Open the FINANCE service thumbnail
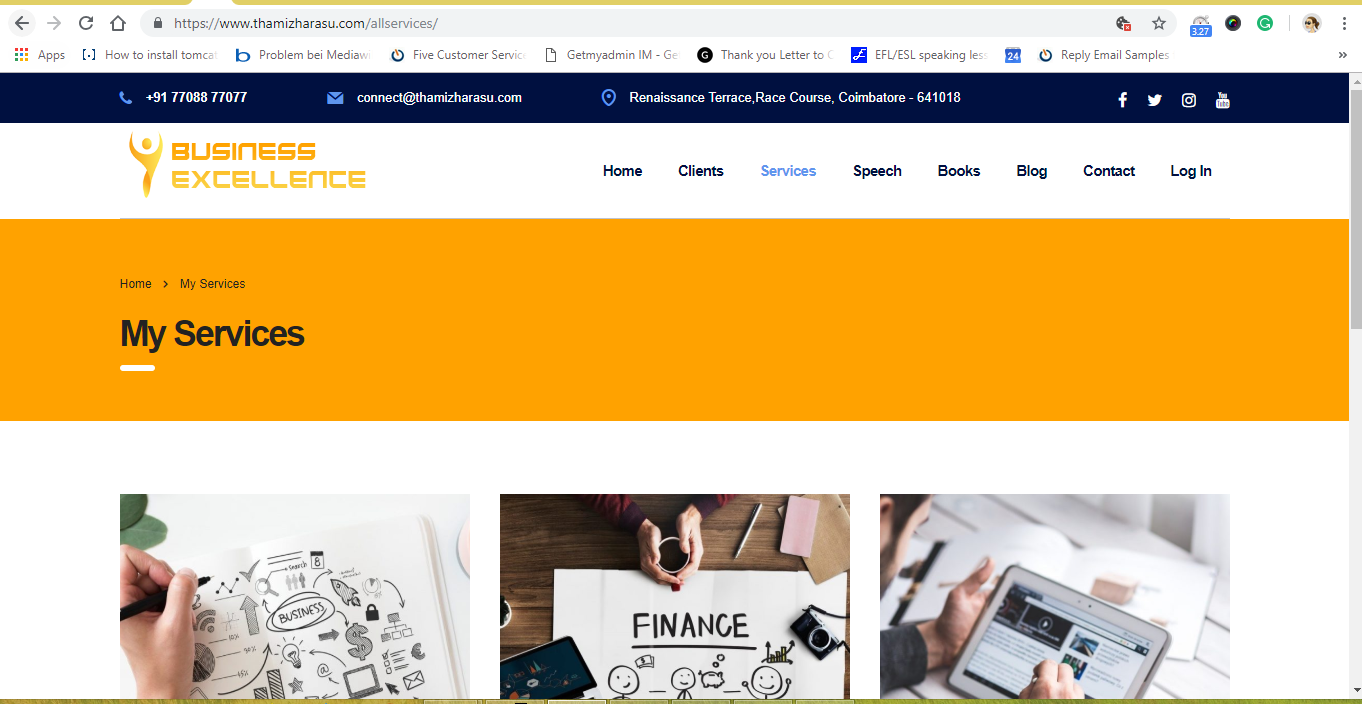 pos(675,596)
